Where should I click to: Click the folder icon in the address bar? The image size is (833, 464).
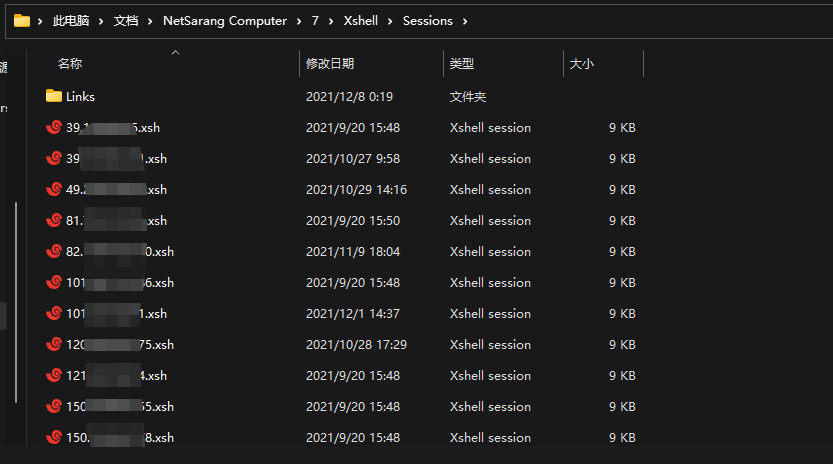[x=21, y=20]
